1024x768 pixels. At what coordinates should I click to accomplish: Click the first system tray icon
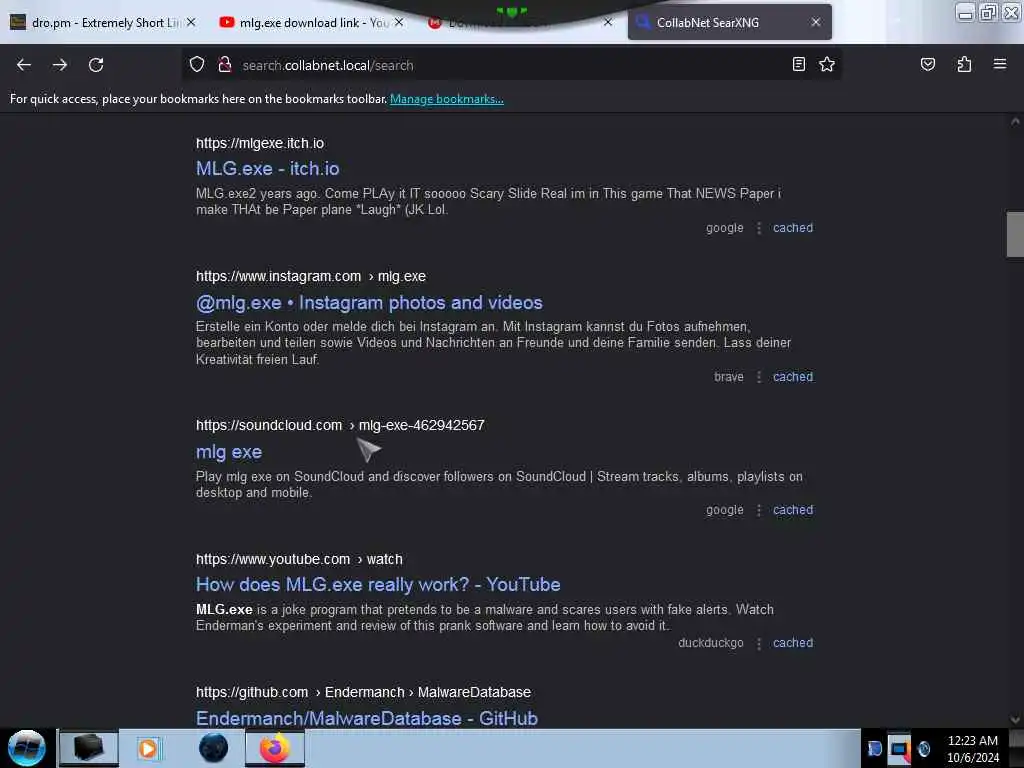point(874,748)
